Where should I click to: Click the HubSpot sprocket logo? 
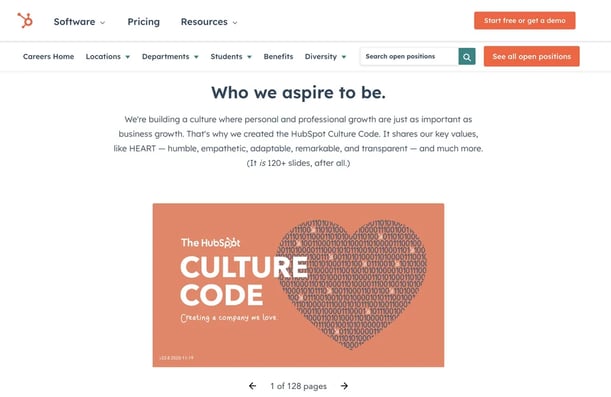coord(25,20)
